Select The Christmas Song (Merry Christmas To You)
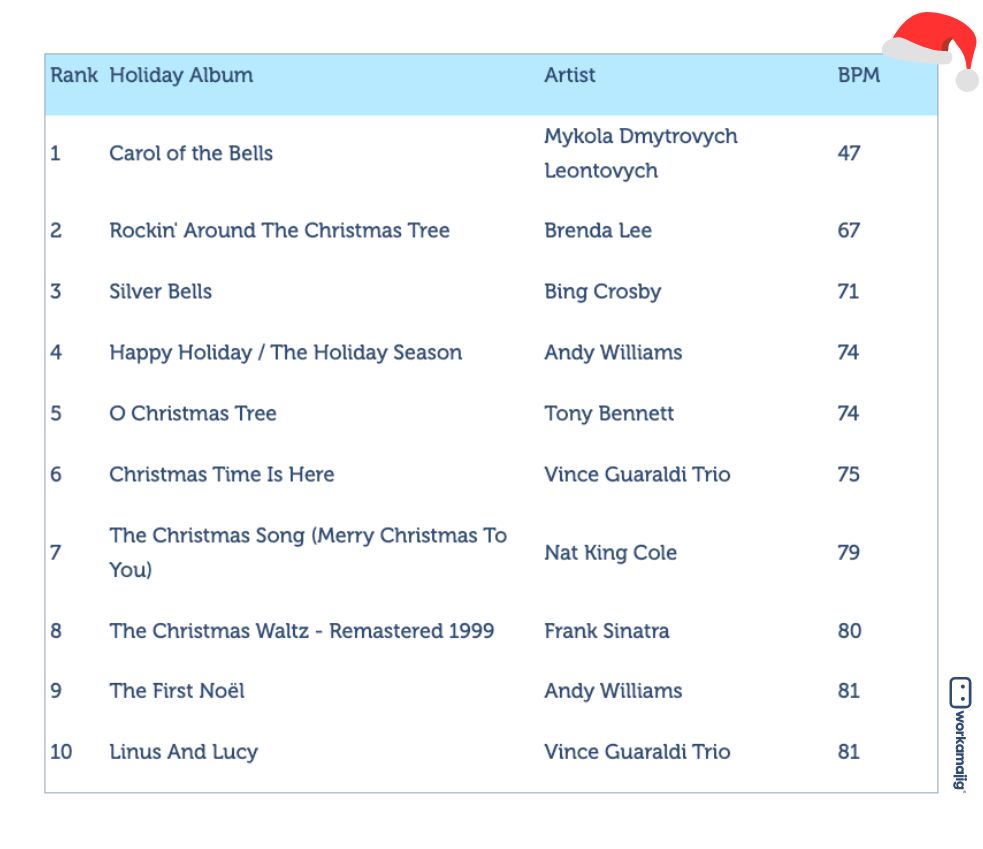 click(x=308, y=552)
